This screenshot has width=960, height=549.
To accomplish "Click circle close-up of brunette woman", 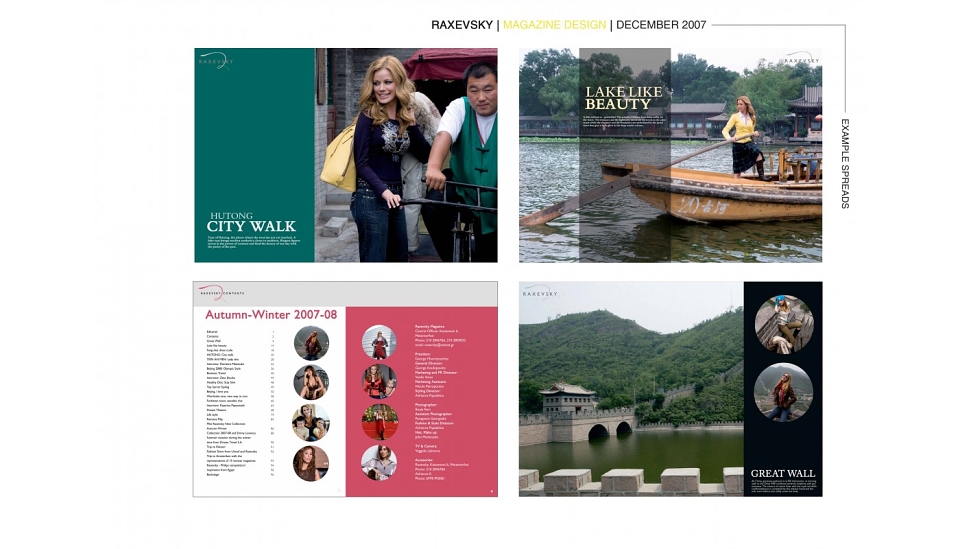I will [311, 463].
